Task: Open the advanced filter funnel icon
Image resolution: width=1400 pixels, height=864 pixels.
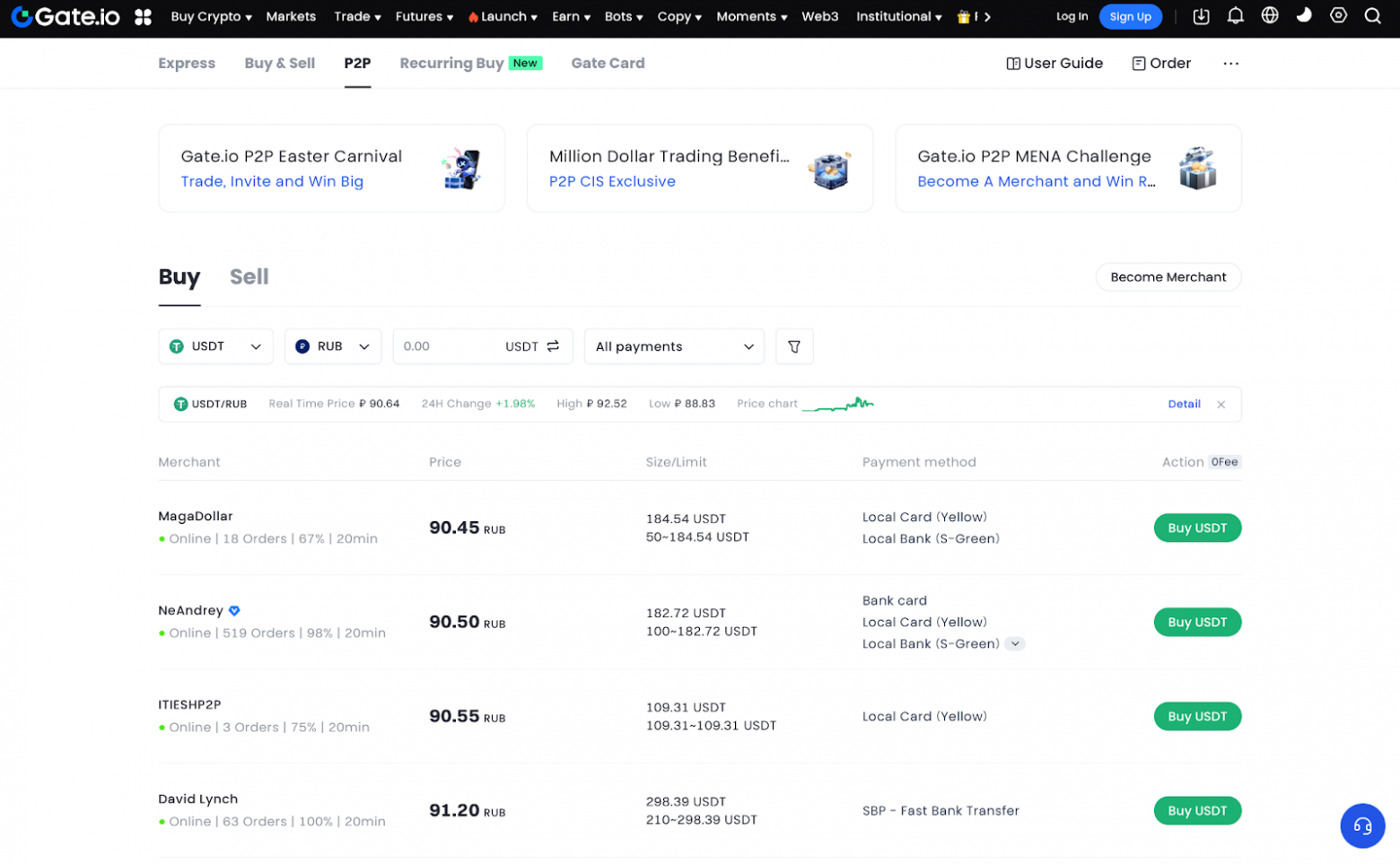Action: tap(794, 346)
